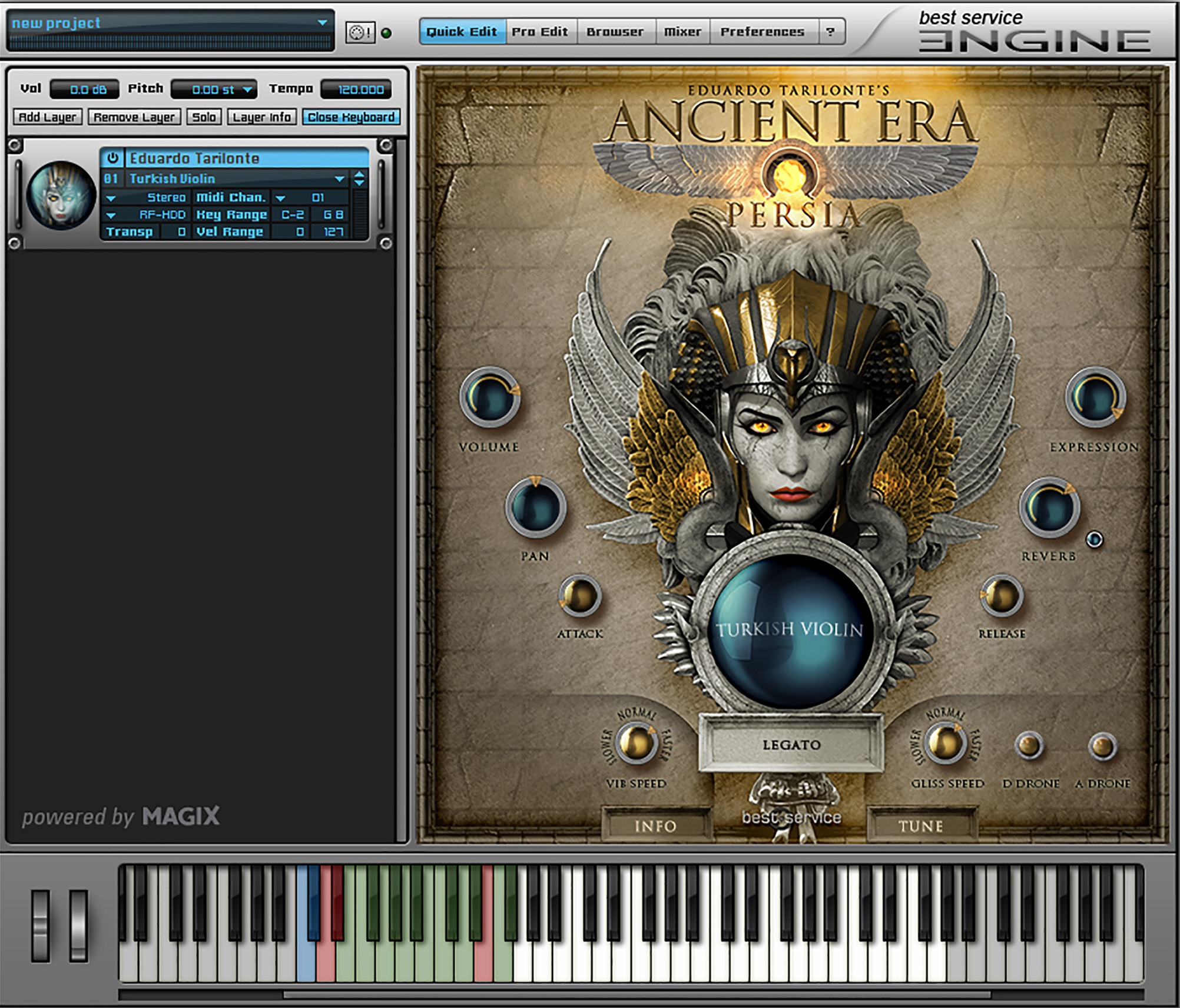The image size is (1180, 1008).
Task: Click the Pan knob
Action: coord(535,507)
